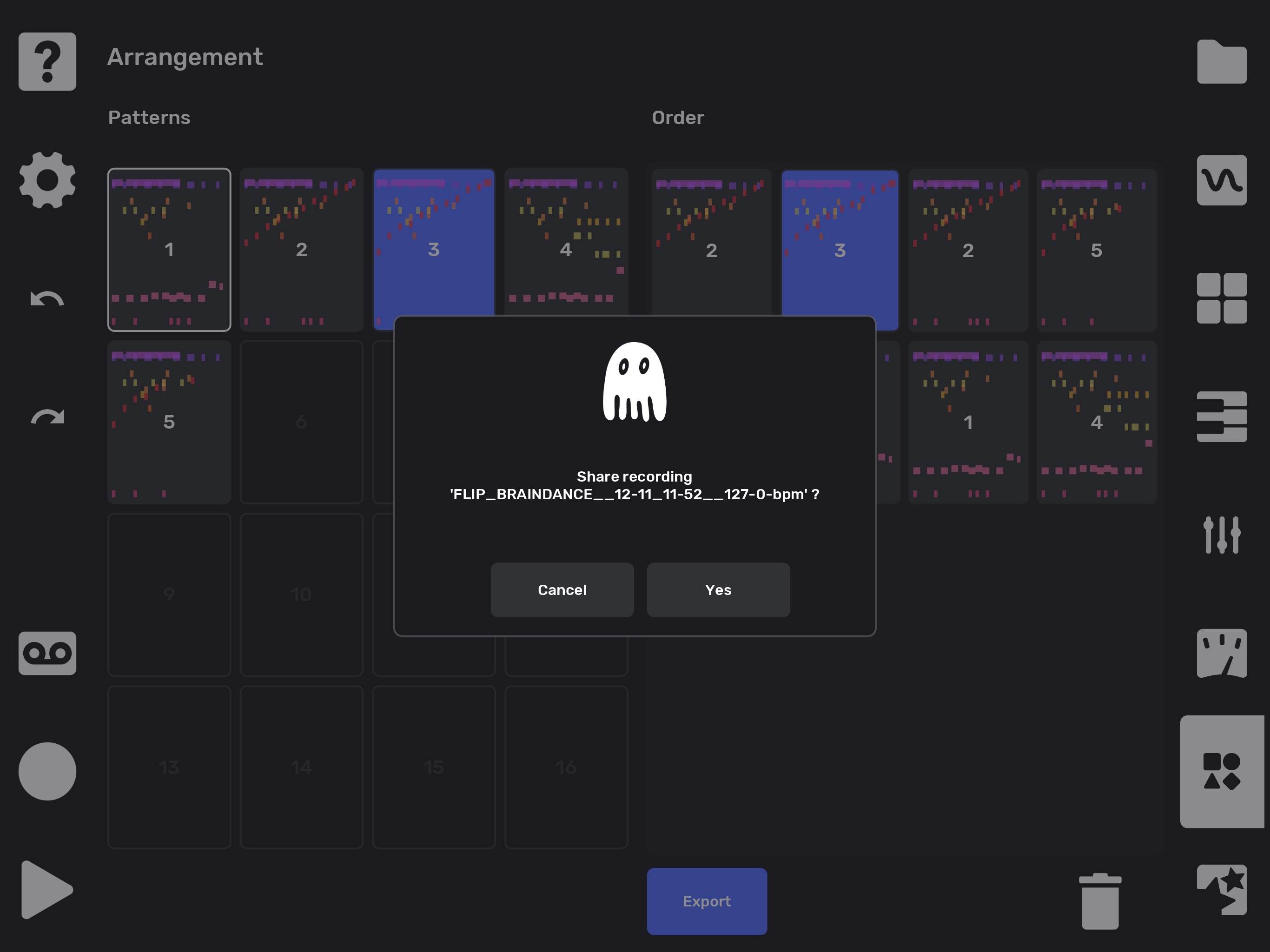Open the help question mark icon

point(47,61)
